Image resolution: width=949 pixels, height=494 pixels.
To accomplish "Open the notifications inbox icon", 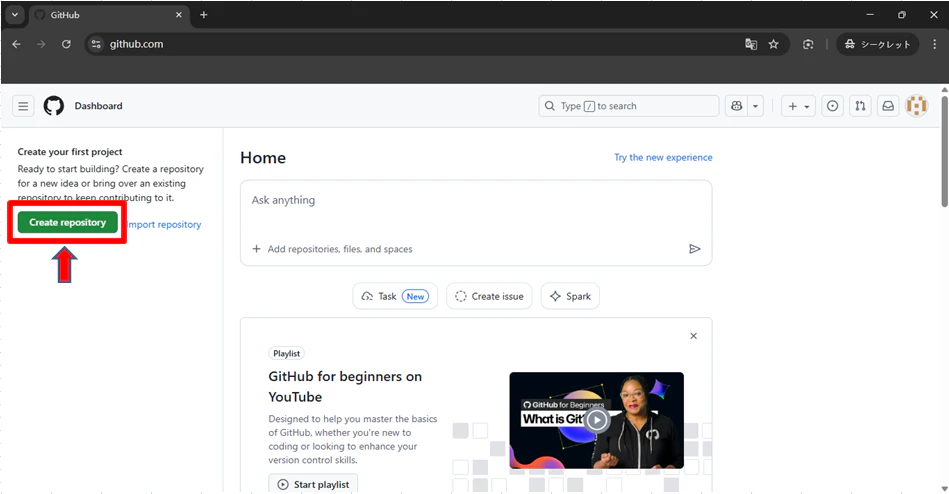I will [888, 106].
